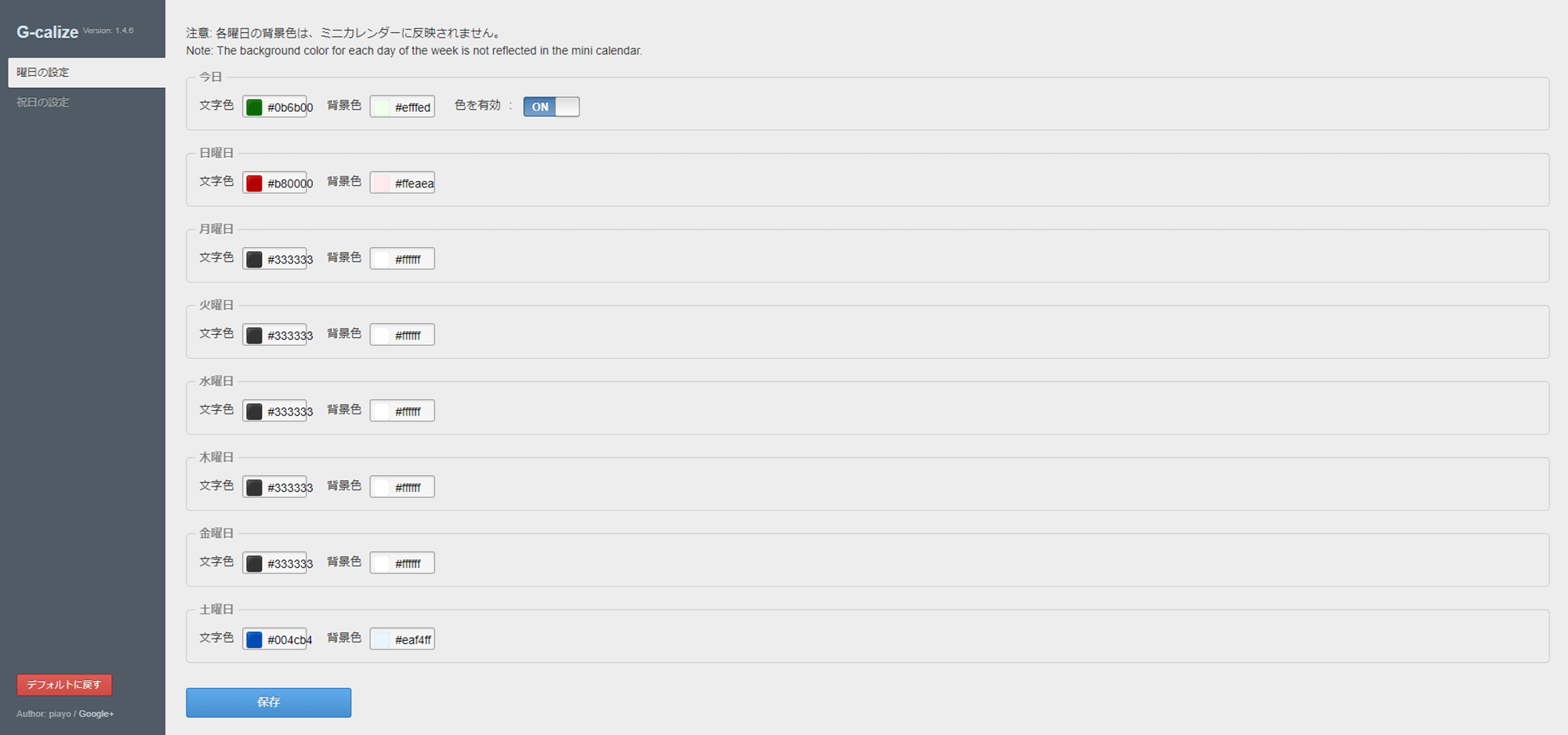Click the 木曜日 background color #ffffff field
1568x735 pixels.
point(402,487)
